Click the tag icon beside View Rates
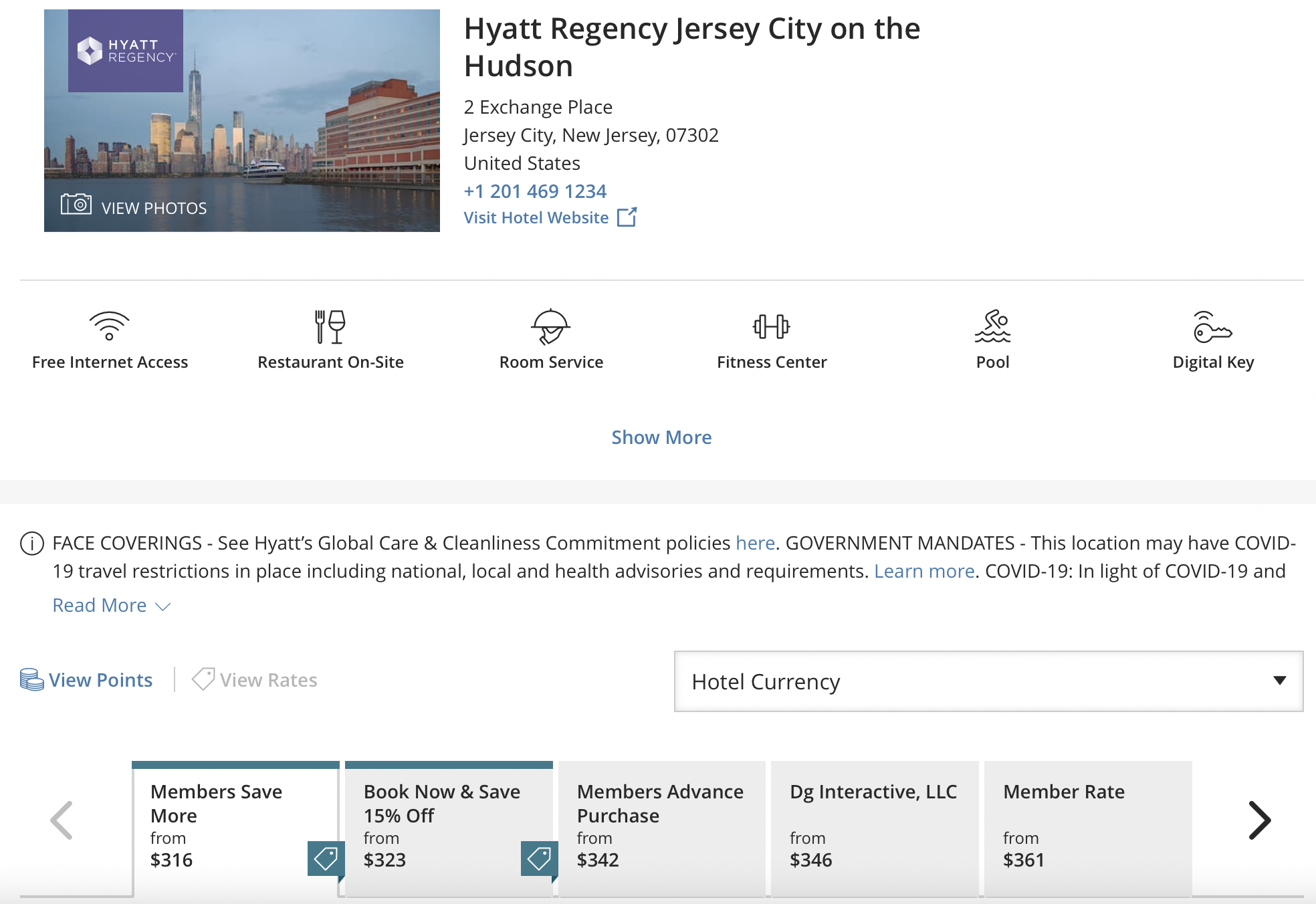1316x904 pixels. click(x=203, y=679)
